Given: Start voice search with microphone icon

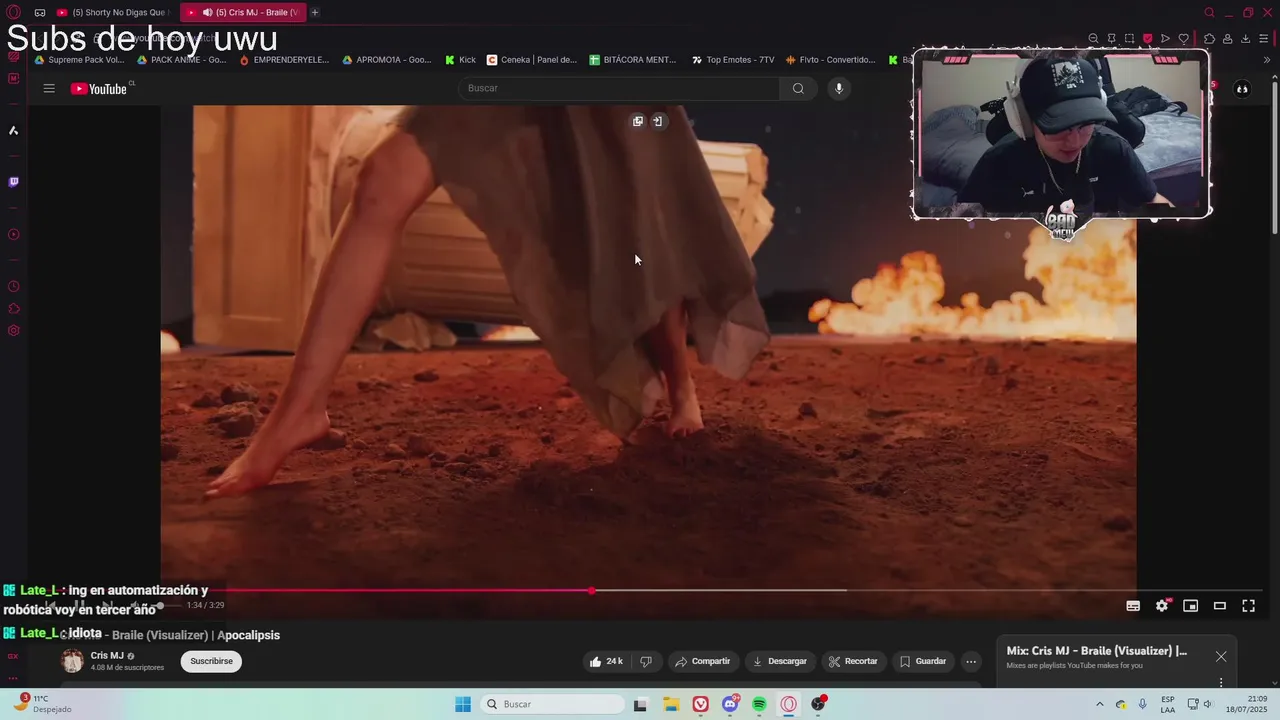Looking at the screenshot, I should pyautogui.click(x=839, y=88).
